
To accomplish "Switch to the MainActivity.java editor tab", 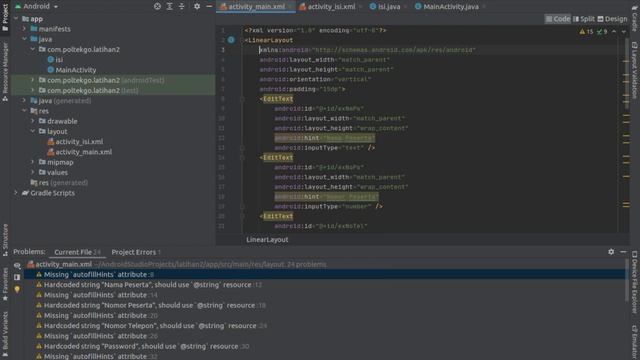I will pos(450,7).
